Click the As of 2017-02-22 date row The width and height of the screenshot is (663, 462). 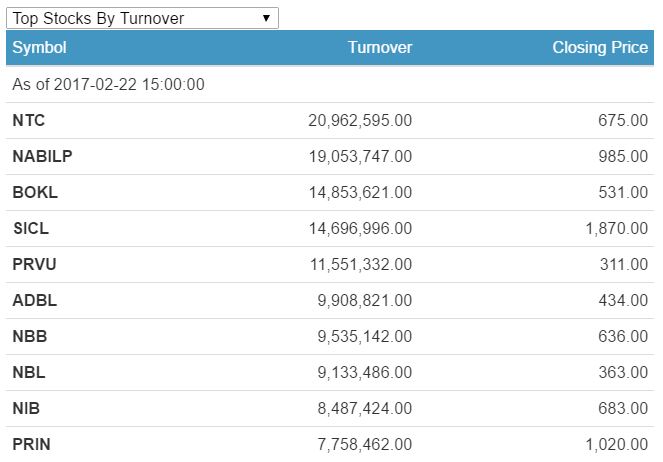click(x=108, y=85)
